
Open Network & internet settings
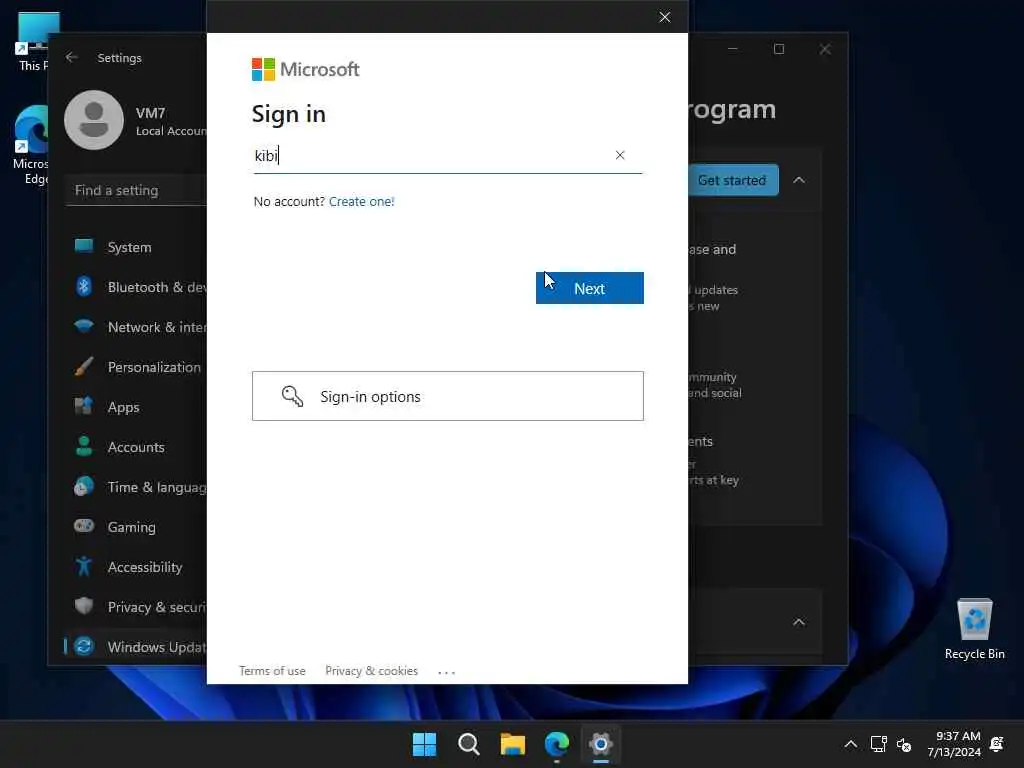(x=136, y=327)
